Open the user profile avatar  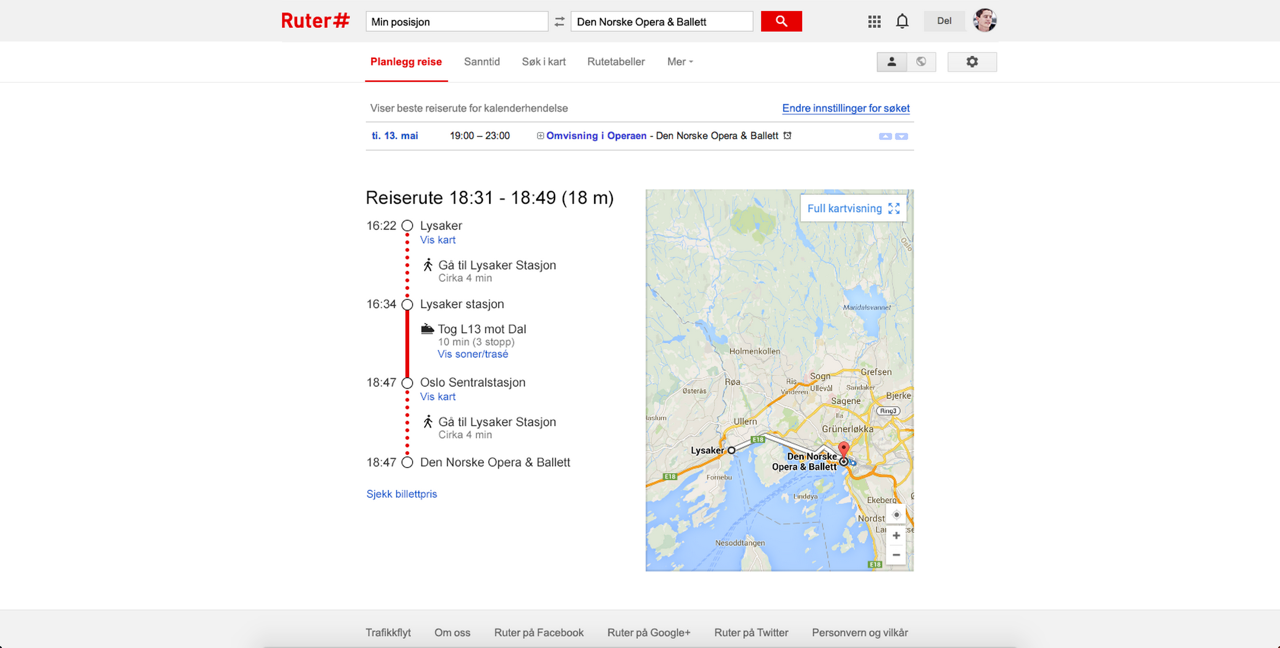coord(985,20)
